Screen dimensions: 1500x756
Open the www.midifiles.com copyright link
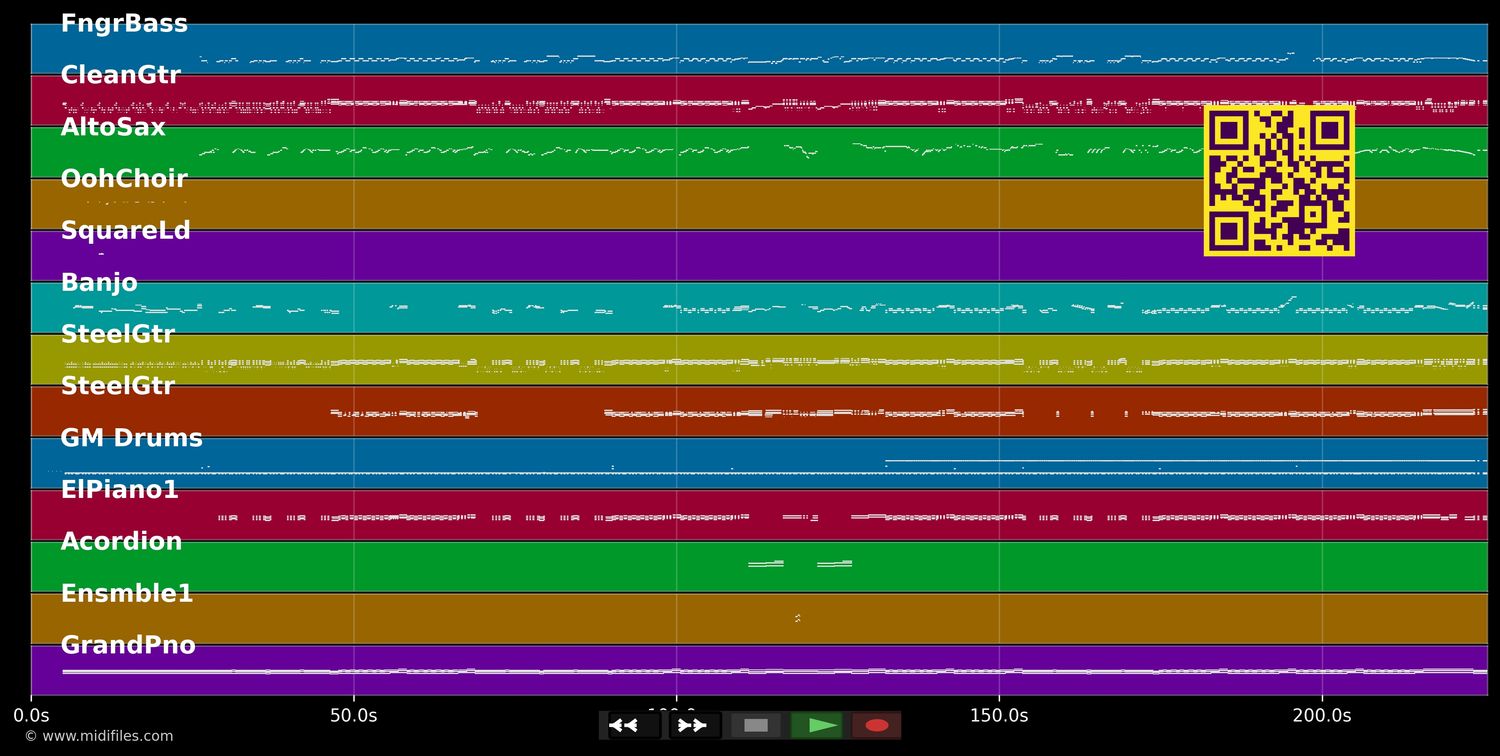click(97, 736)
